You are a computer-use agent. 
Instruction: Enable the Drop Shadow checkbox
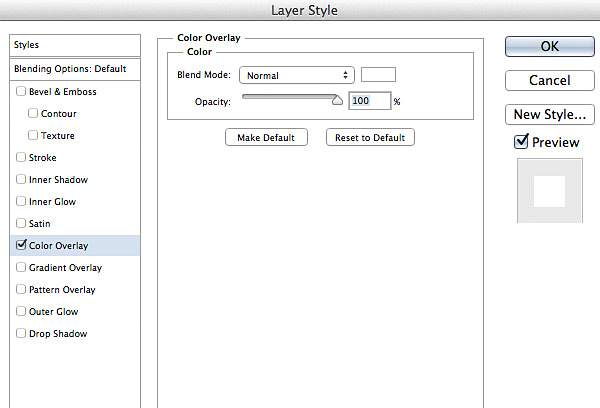pyautogui.click(x=22, y=334)
